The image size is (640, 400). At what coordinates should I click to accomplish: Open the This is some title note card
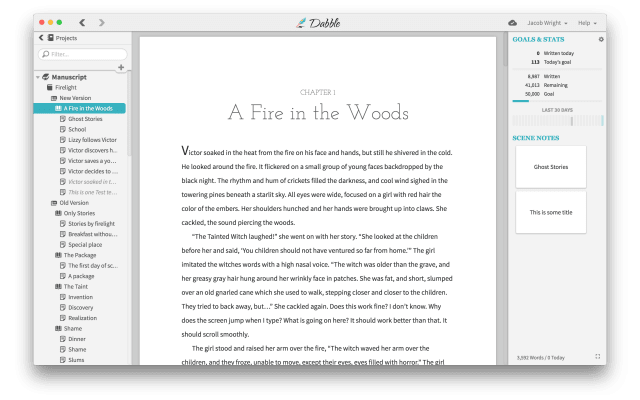(x=551, y=212)
